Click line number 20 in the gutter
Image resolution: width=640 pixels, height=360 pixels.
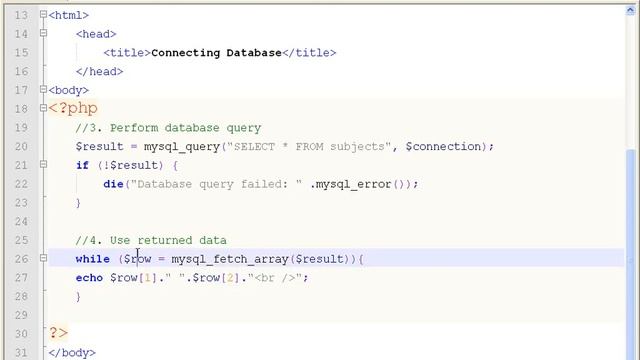point(21,147)
